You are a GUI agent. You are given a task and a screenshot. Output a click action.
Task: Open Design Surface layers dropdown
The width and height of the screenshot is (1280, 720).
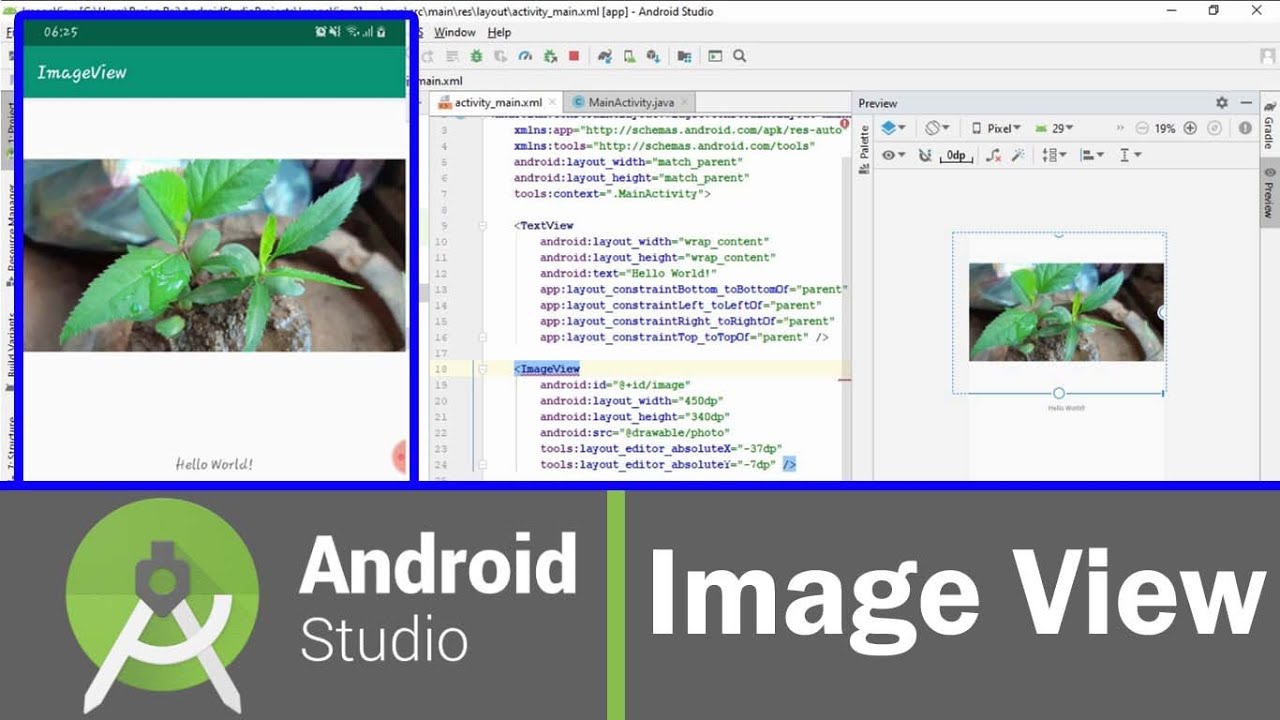[x=893, y=128]
